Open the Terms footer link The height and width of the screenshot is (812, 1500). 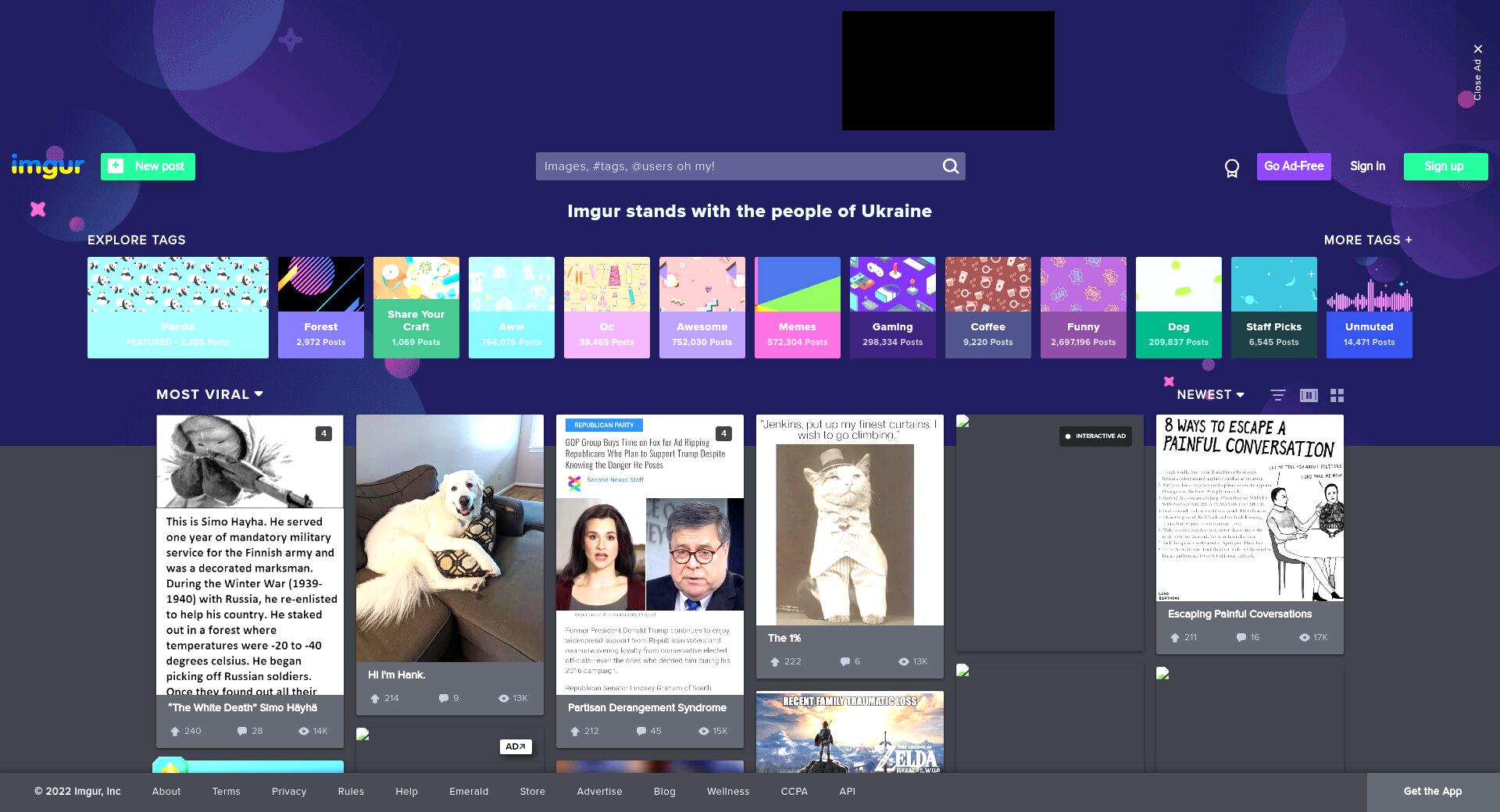click(227, 792)
